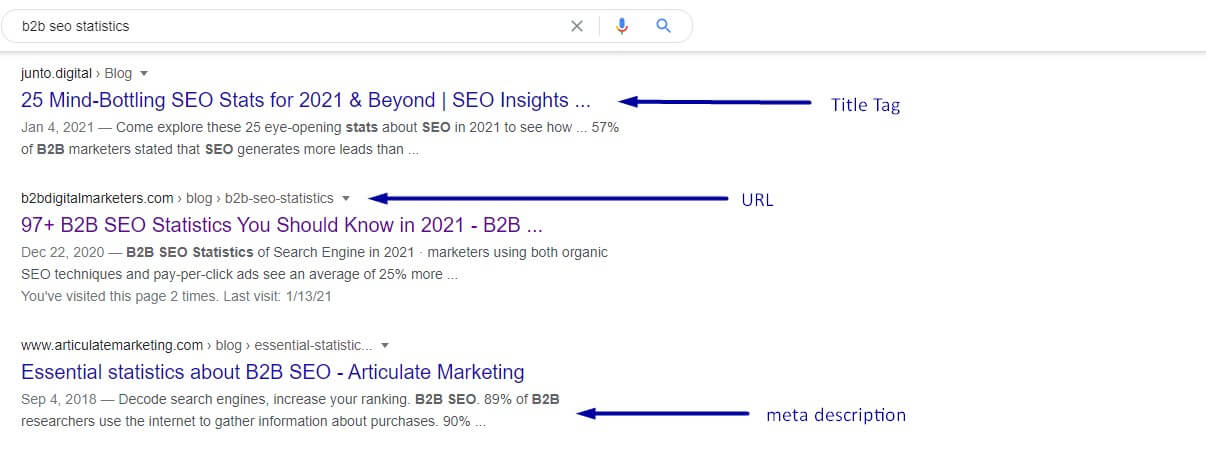
Task: Click the Dec 22, 2020 snippet description
Action: 314,262
